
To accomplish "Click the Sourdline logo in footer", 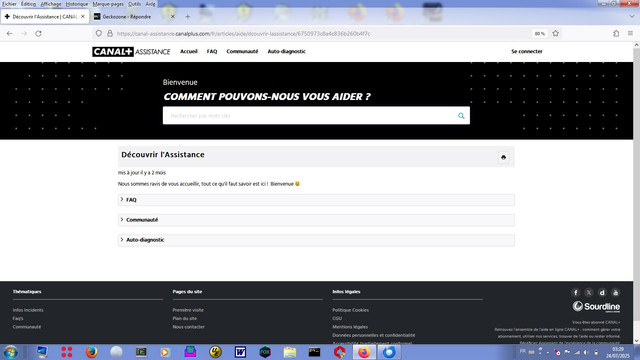I will tap(596, 307).
